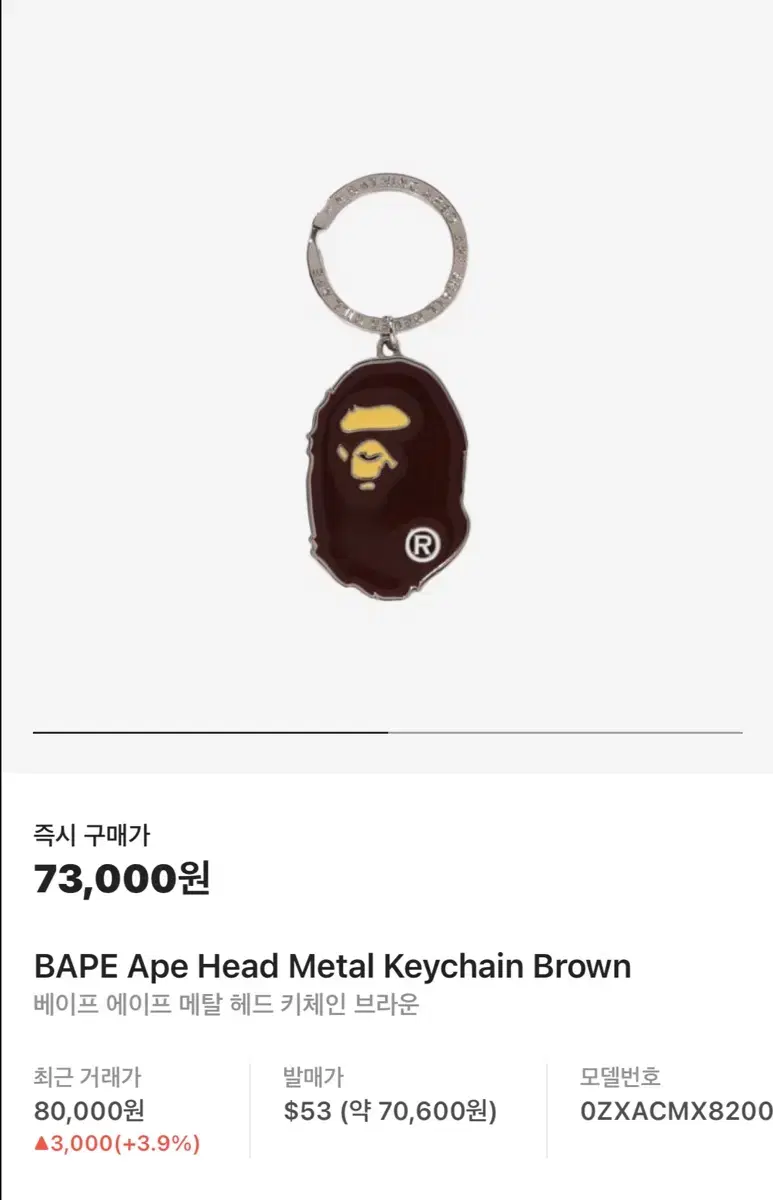Image resolution: width=773 pixels, height=1200 pixels.
Task: Select the 모델번호 label
Action: click(620, 1077)
